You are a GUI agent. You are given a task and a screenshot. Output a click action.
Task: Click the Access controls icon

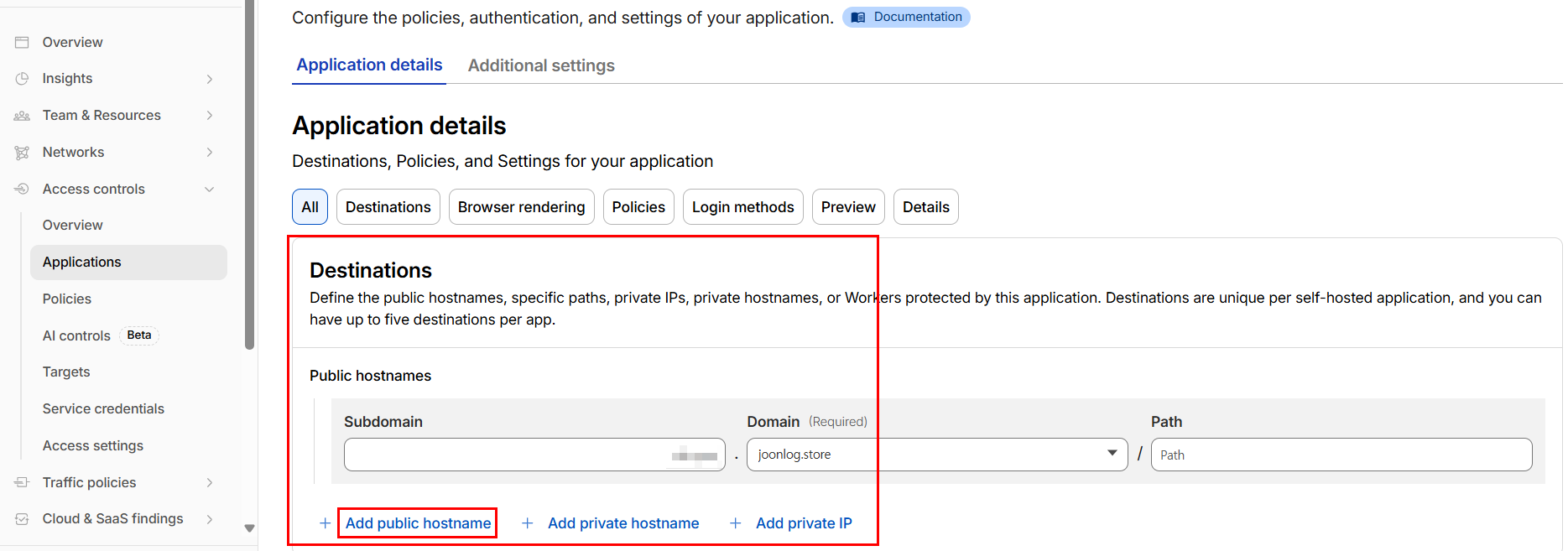[22, 189]
